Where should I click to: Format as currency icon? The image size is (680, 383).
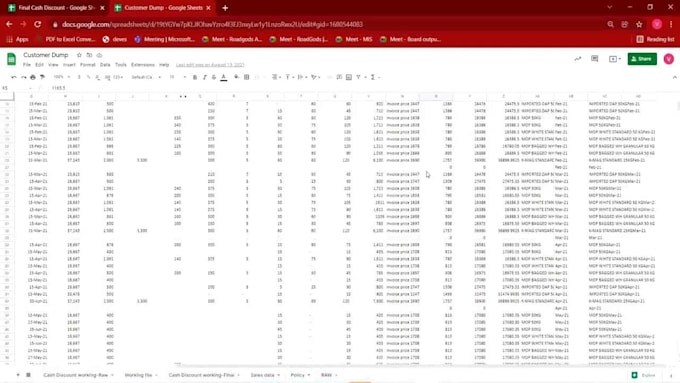click(79, 77)
